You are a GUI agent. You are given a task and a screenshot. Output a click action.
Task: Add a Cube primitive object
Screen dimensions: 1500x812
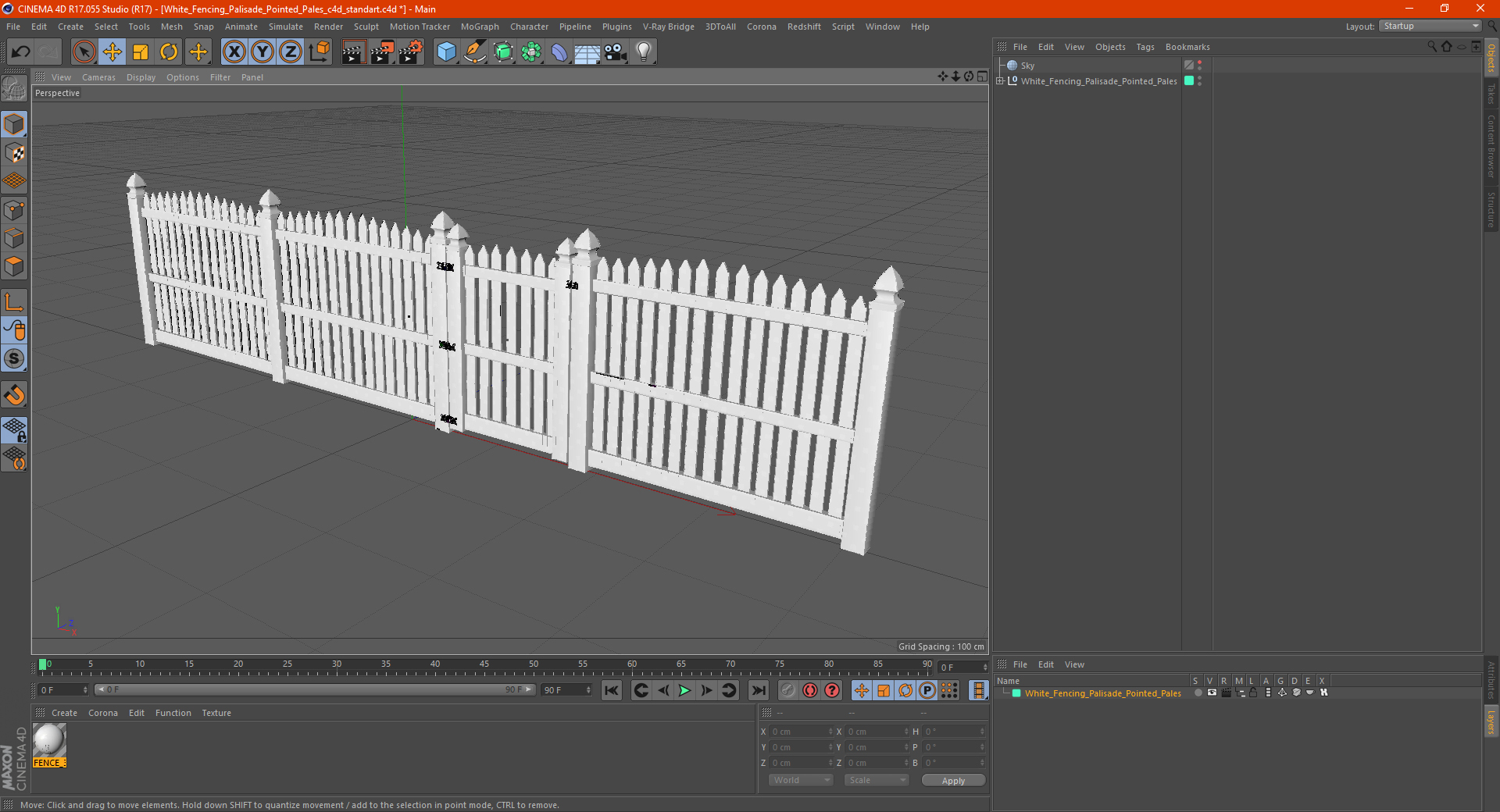[x=446, y=52]
